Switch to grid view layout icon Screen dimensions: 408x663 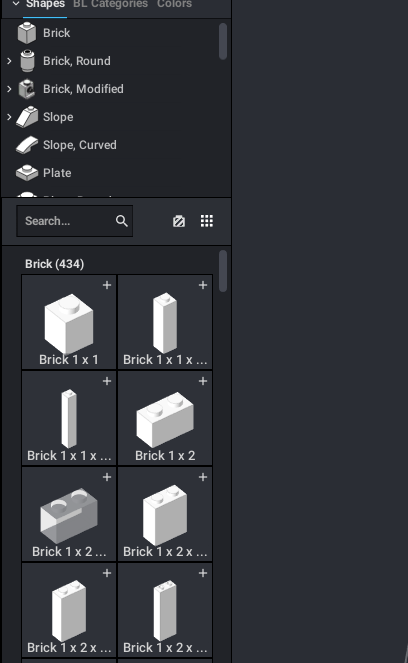(x=207, y=221)
